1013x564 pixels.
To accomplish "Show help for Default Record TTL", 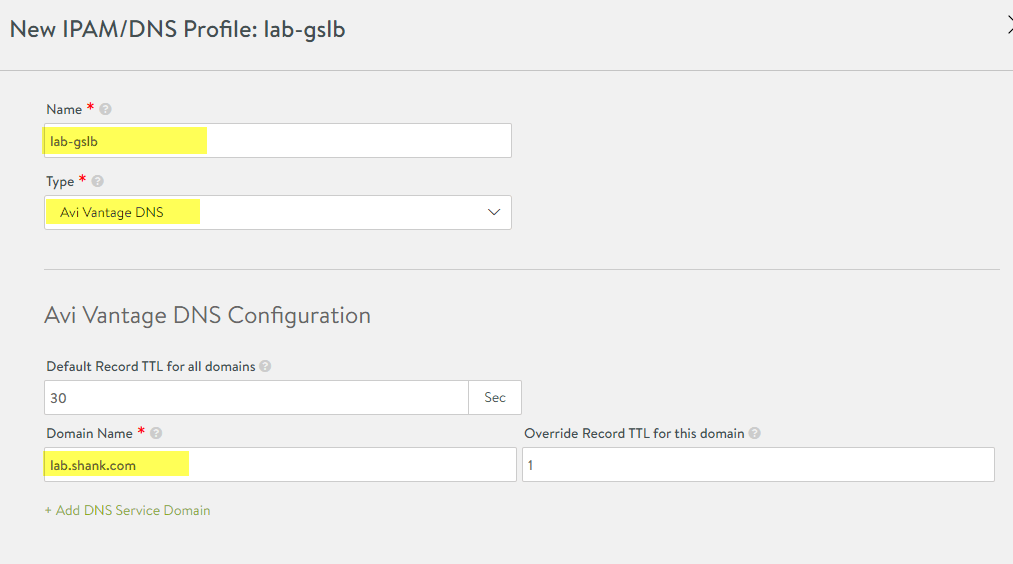I will [x=265, y=366].
